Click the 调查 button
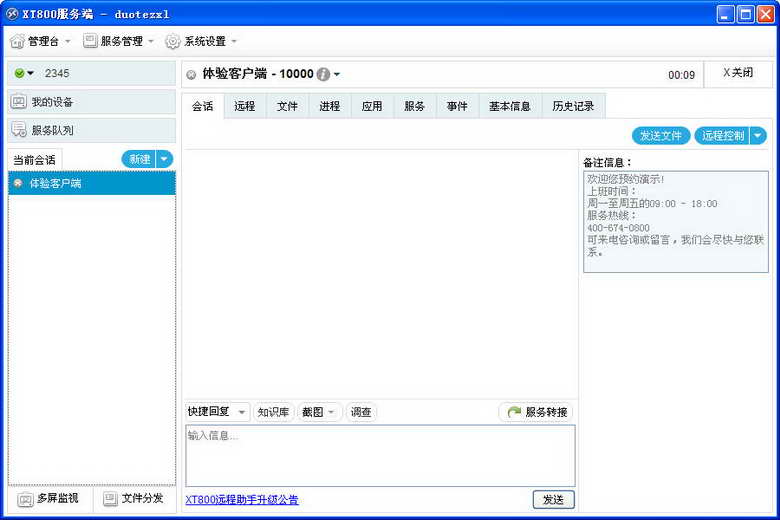The image size is (780, 520). tap(361, 412)
